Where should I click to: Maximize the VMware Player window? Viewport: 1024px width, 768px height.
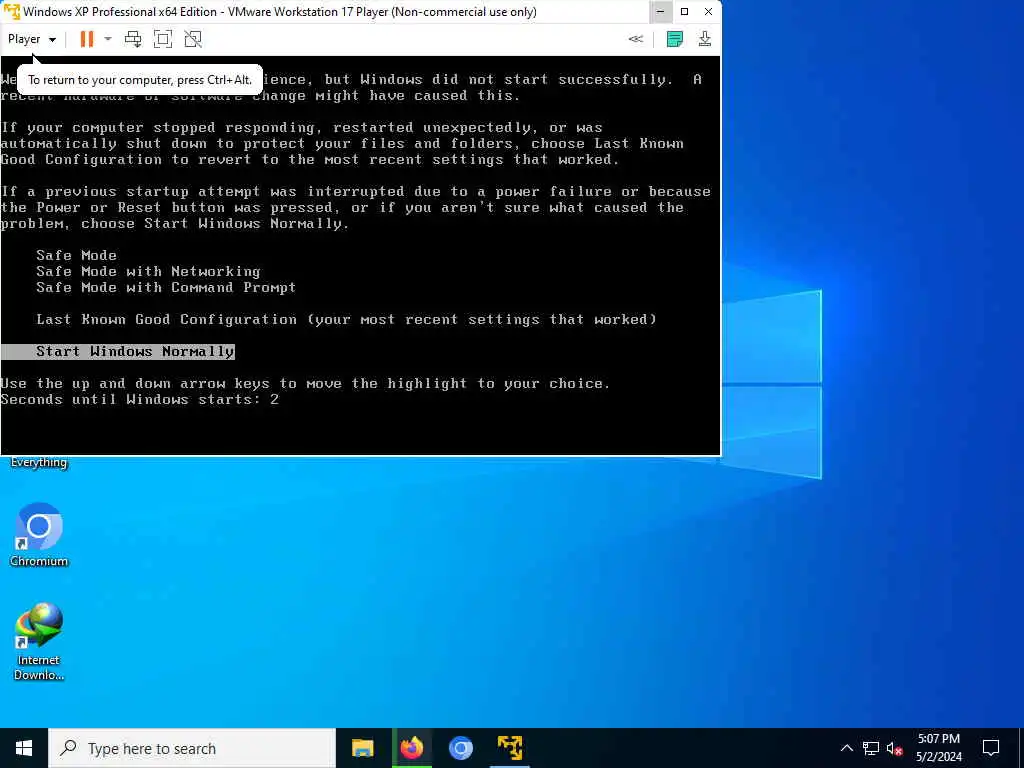(684, 12)
